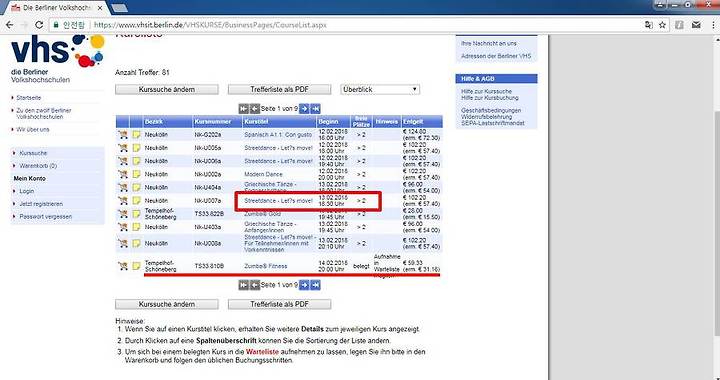Open Modern Dance course details
The width and height of the screenshot is (720, 380).
(x=263, y=174)
